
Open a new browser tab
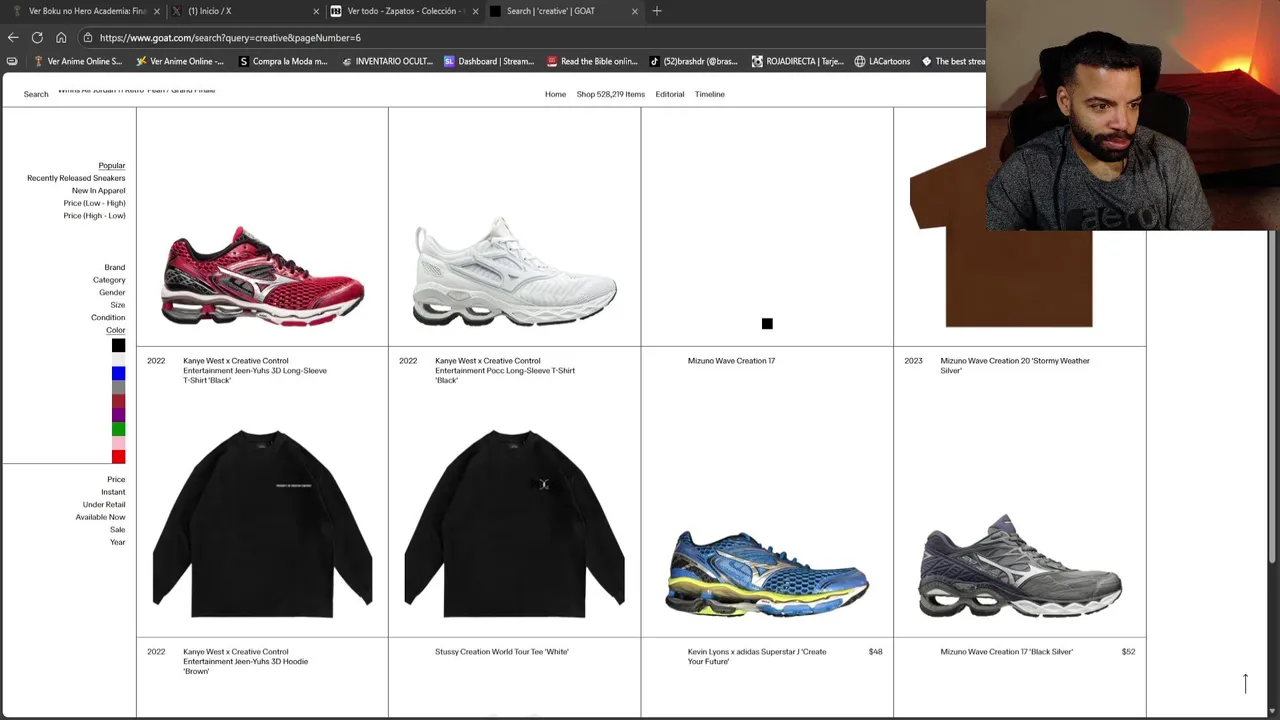tap(657, 11)
